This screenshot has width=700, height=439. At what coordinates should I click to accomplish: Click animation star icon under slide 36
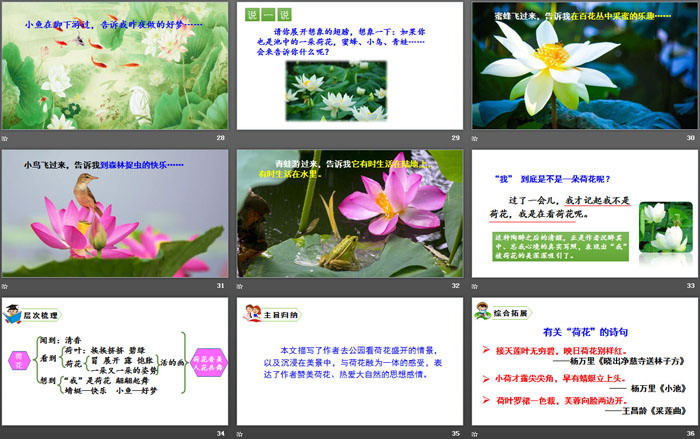[x=475, y=434]
